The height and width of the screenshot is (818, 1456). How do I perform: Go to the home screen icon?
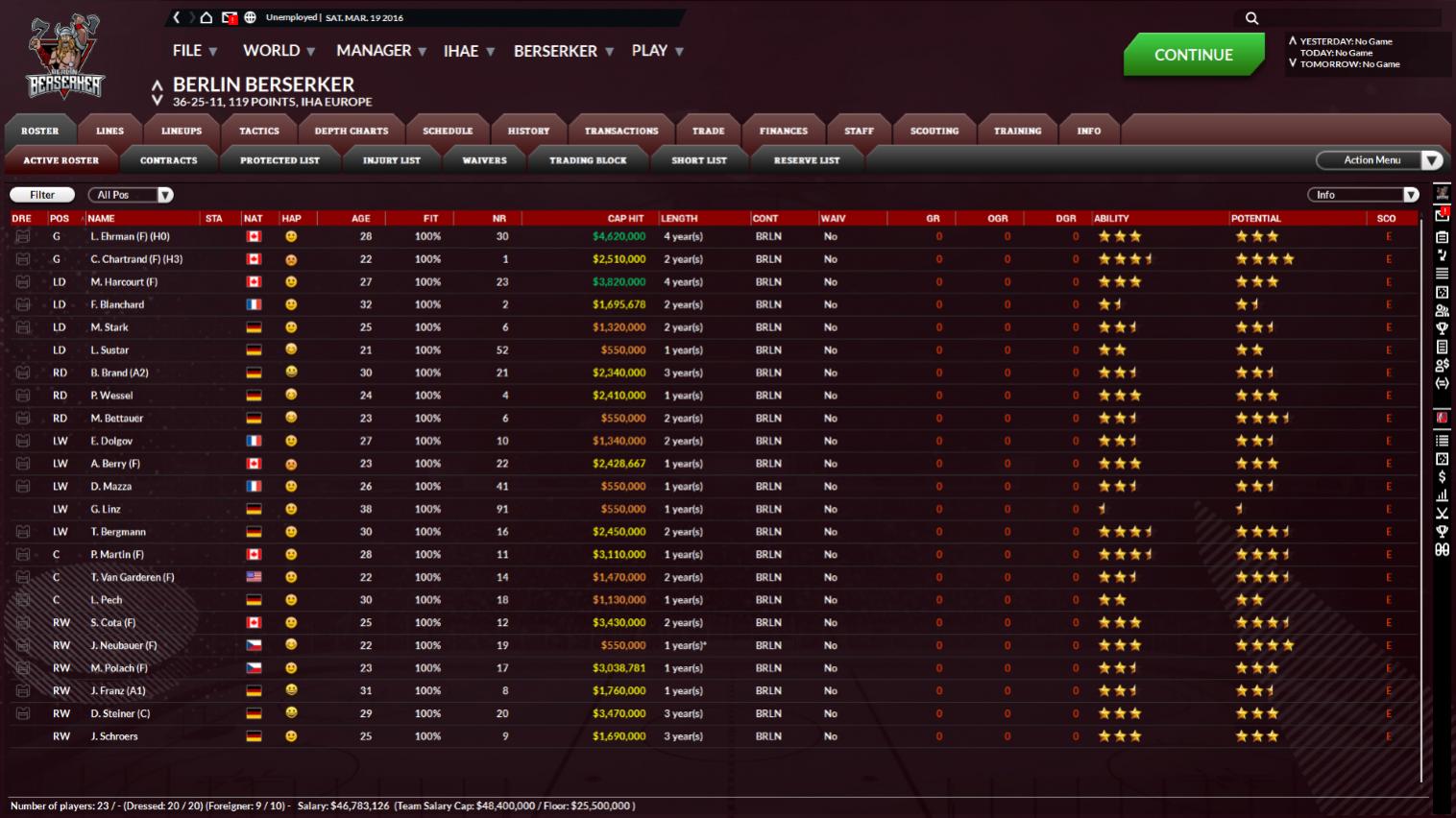click(x=206, y=17)
